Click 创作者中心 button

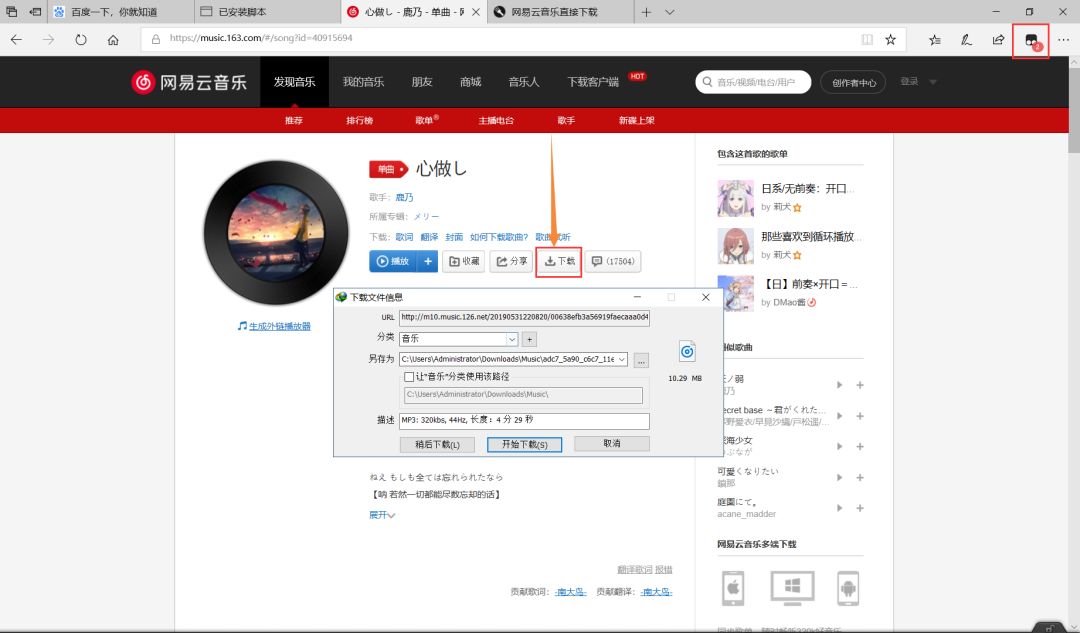coord(853,83)
